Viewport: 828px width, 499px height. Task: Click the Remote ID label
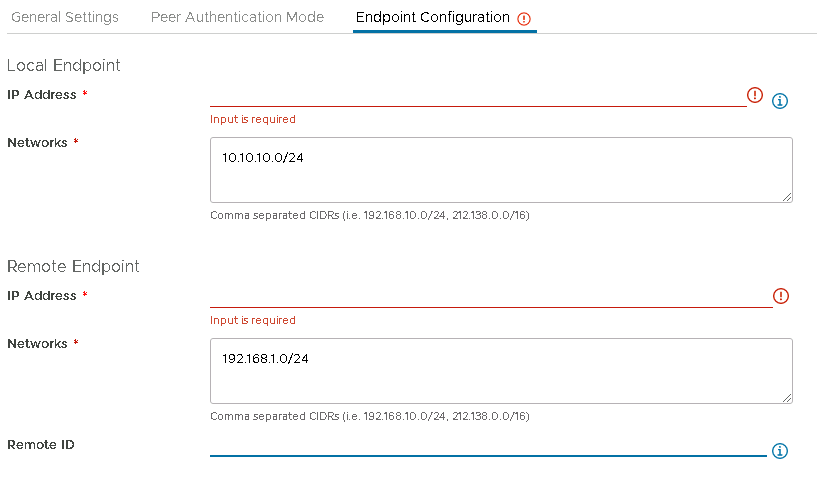click(41, 445)
